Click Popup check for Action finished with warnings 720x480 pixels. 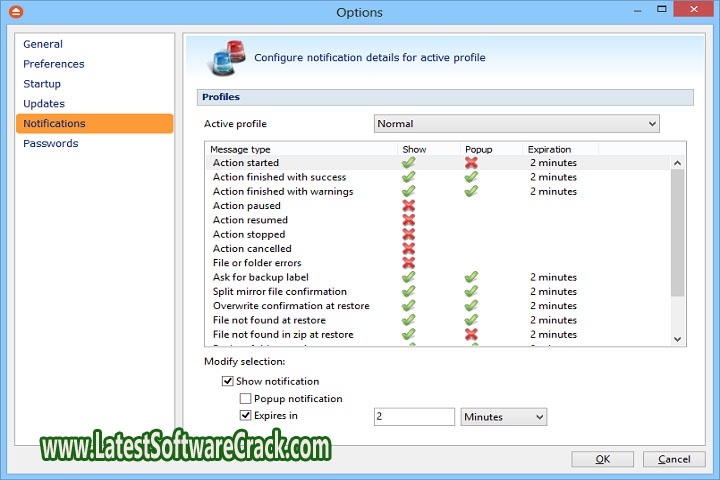click(x=471, y=191)
